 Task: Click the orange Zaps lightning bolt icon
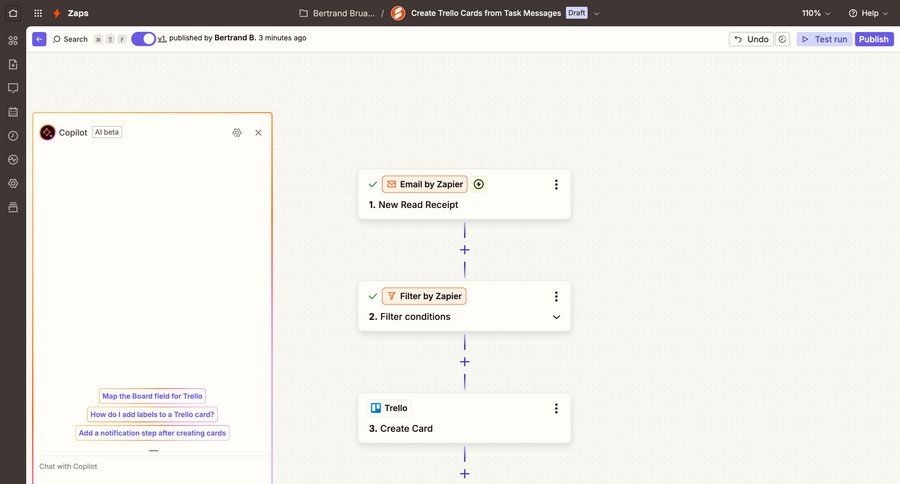[56, 13]
